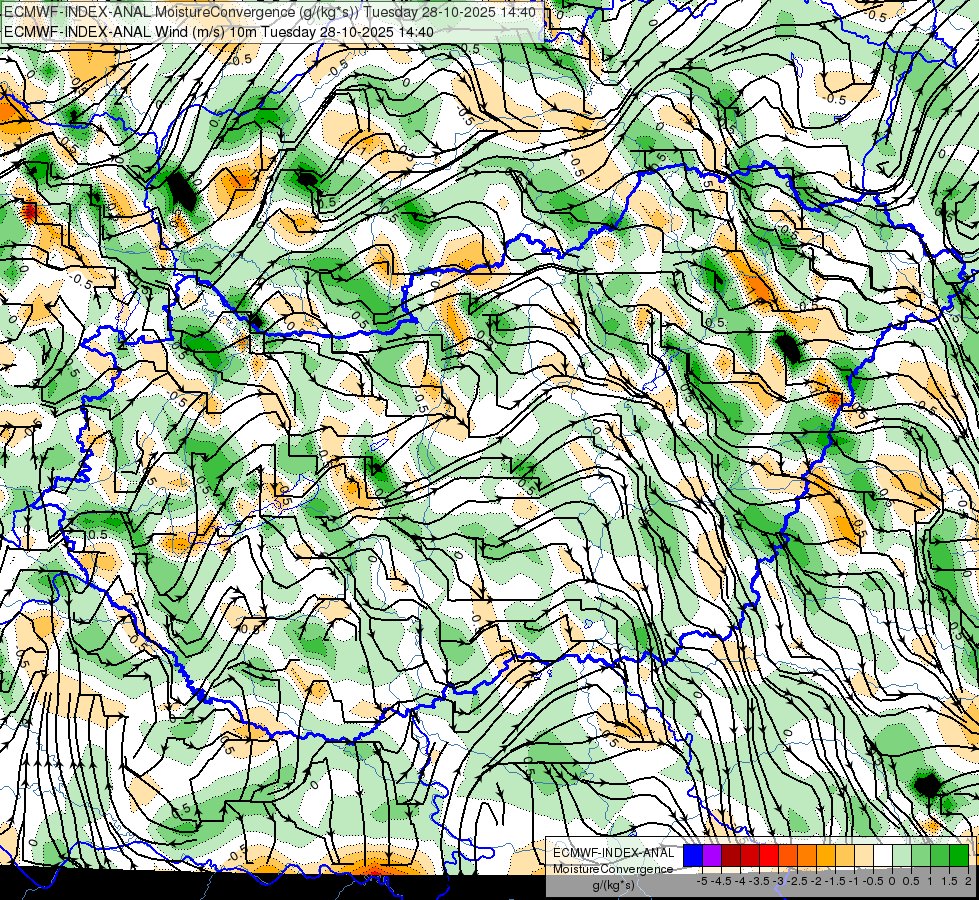Click the -1.5 tick label on legend
Viewport: 979px width, 900px height.
coord(835,881)
